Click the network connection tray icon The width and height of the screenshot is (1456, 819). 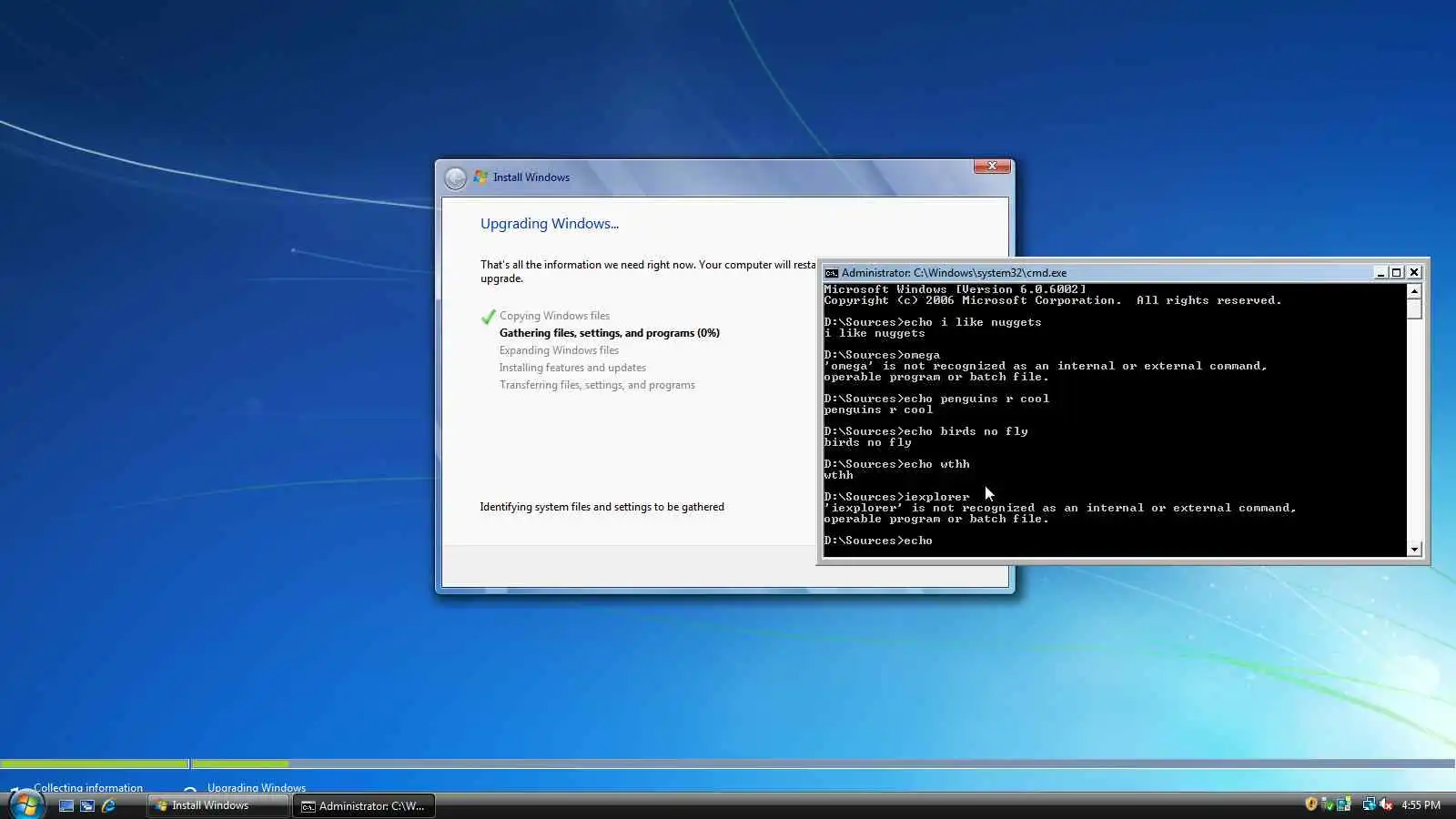pyautogui.click(x=1369, y=804)
